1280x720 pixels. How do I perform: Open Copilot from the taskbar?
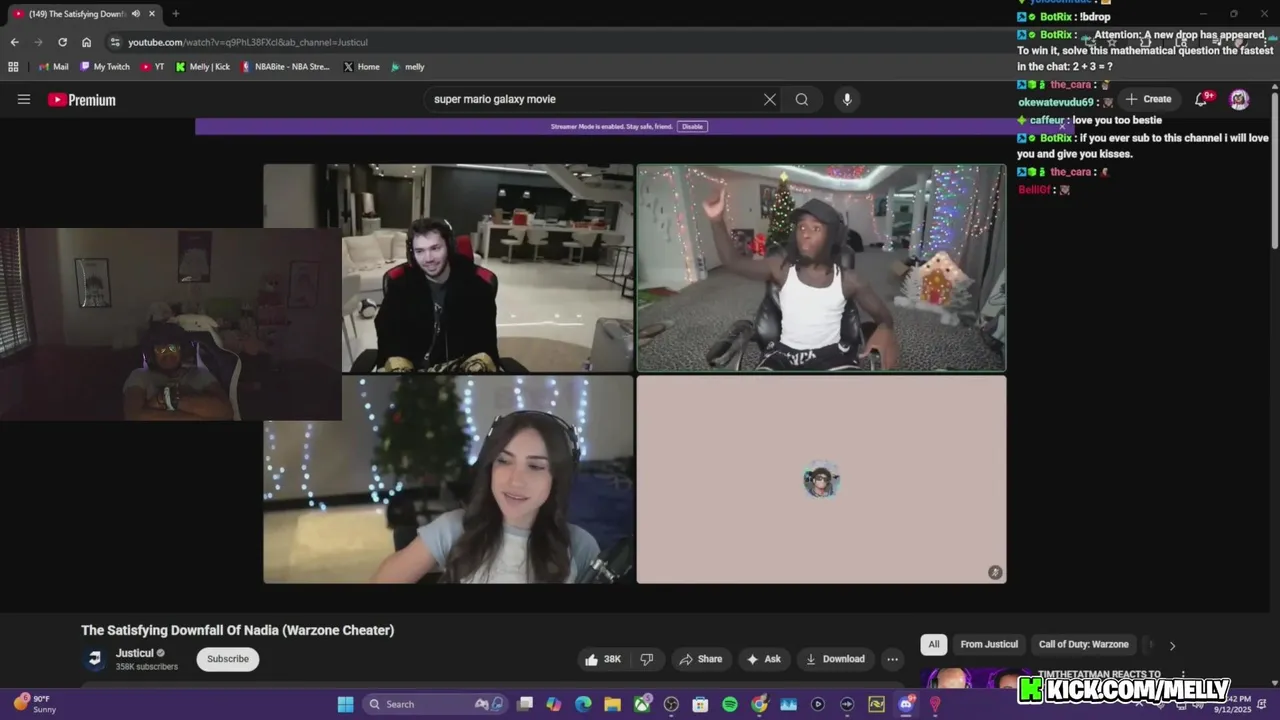pos(554,704)
